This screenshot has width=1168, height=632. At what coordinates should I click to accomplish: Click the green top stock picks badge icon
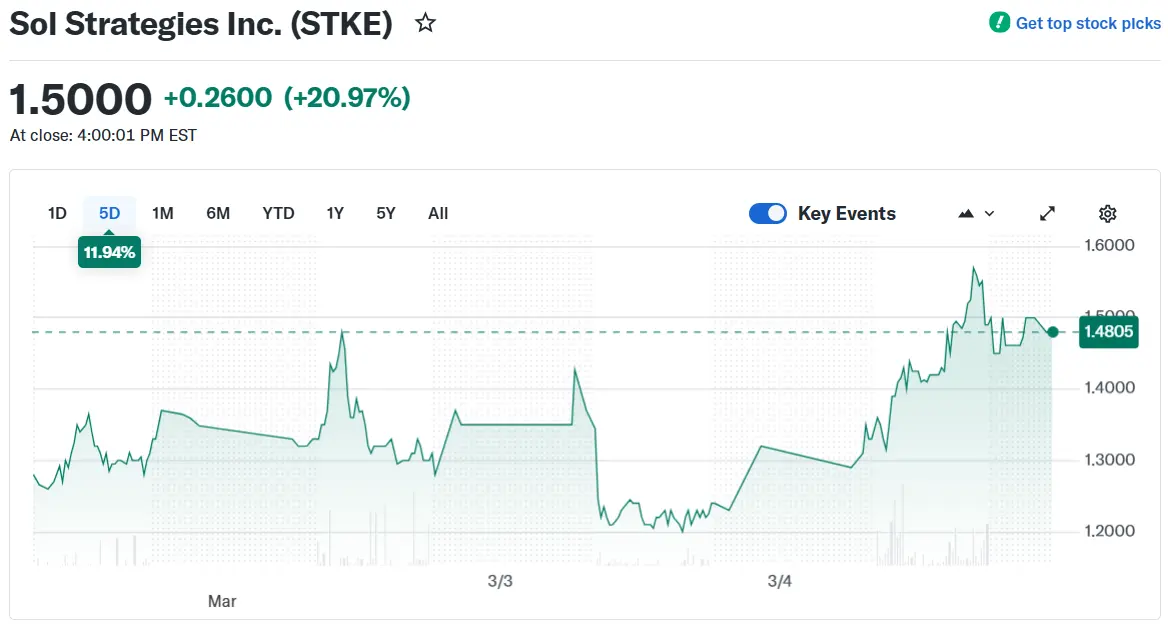click(x=999, y=23)
